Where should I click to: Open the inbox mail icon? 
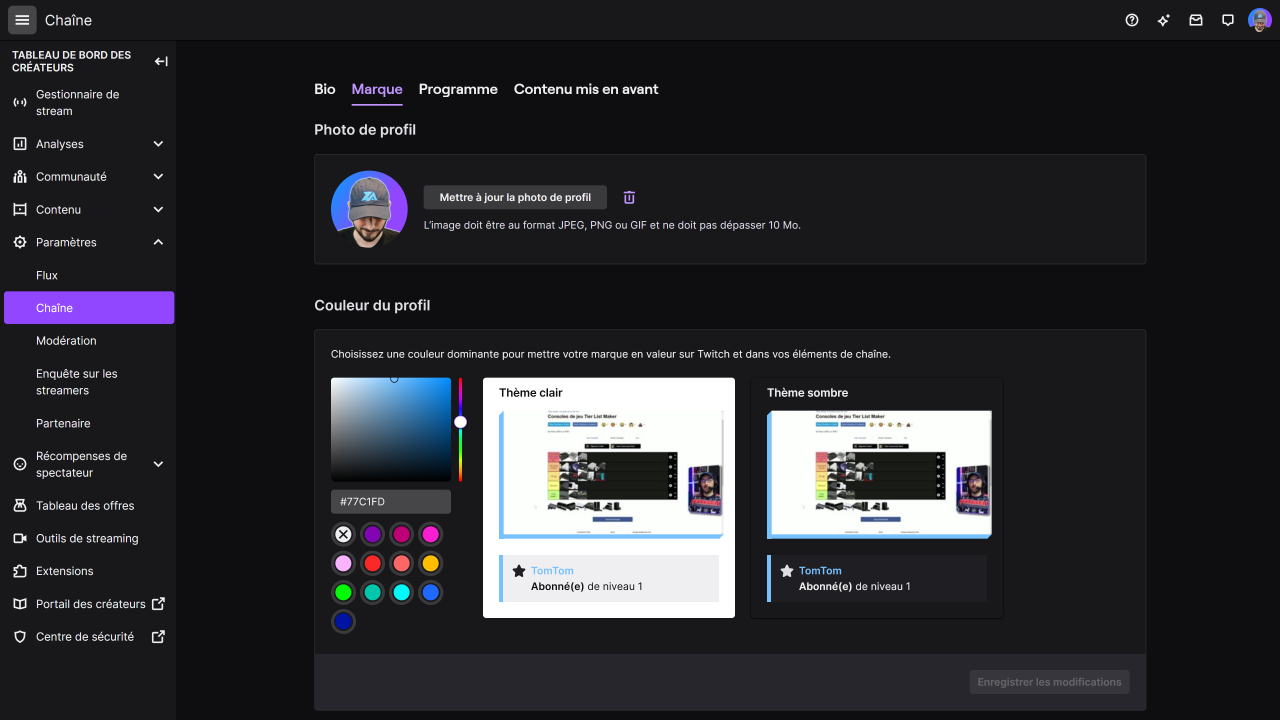(x=1196, y=20)
